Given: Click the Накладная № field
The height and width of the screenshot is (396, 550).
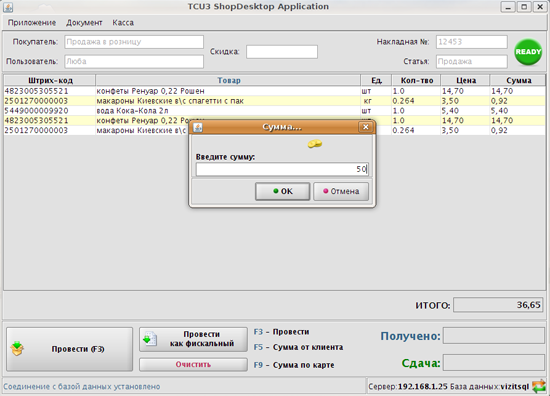Looking at the screenshot, I should pos(472,42).
